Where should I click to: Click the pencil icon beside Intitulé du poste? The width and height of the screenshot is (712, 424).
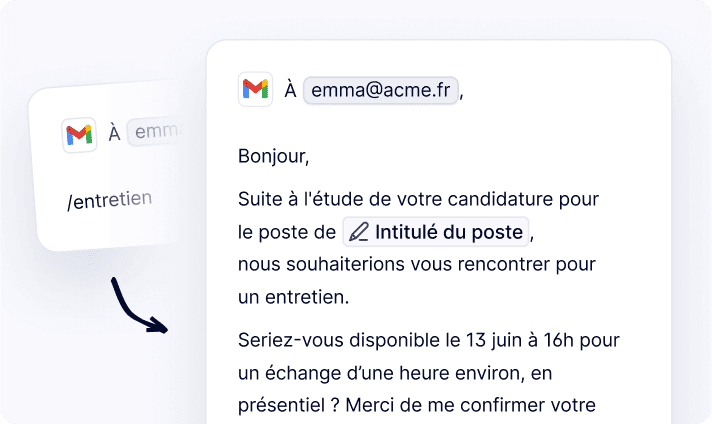pos(359,232)
